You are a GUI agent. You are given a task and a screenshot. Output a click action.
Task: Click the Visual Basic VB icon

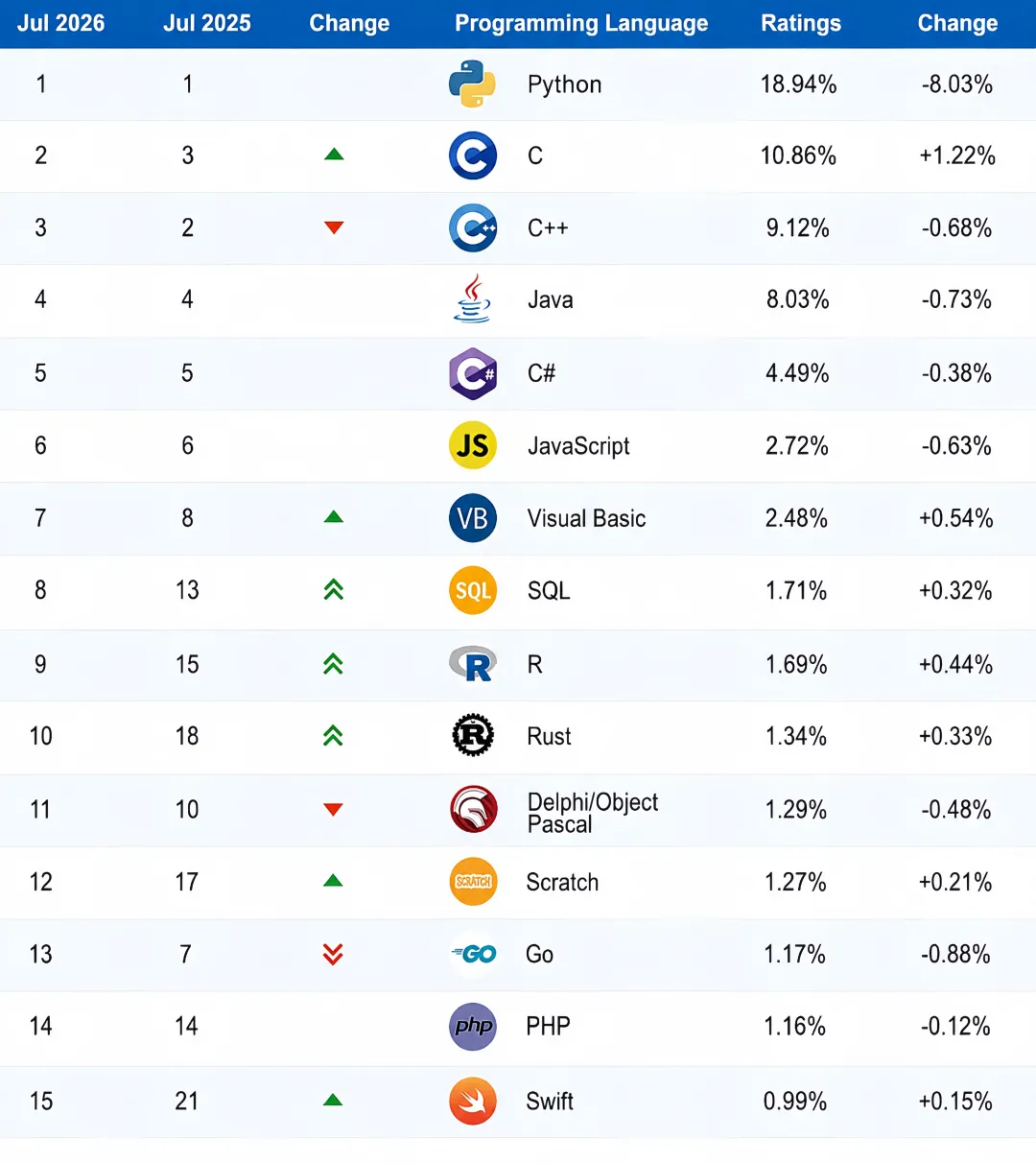tap(473, 518)
